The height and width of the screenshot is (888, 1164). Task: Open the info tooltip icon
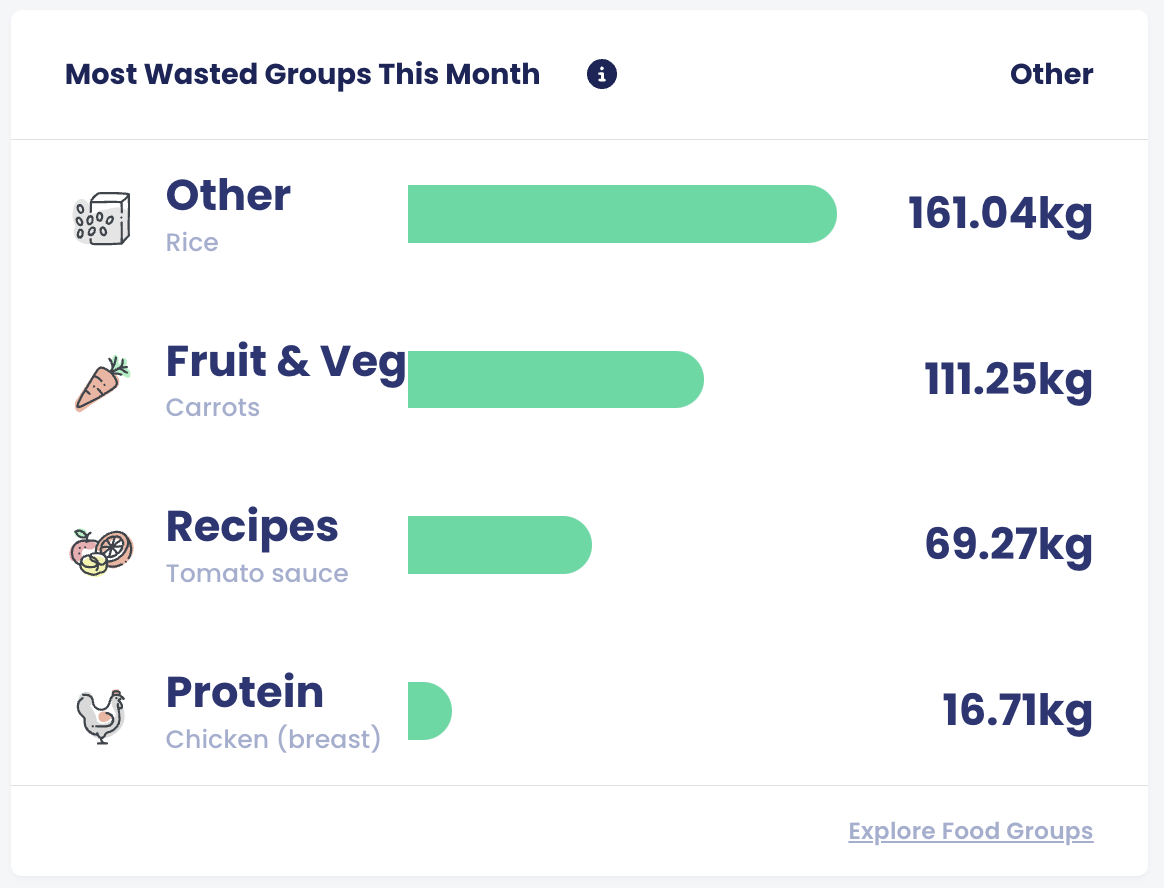[x=600, y=74]
